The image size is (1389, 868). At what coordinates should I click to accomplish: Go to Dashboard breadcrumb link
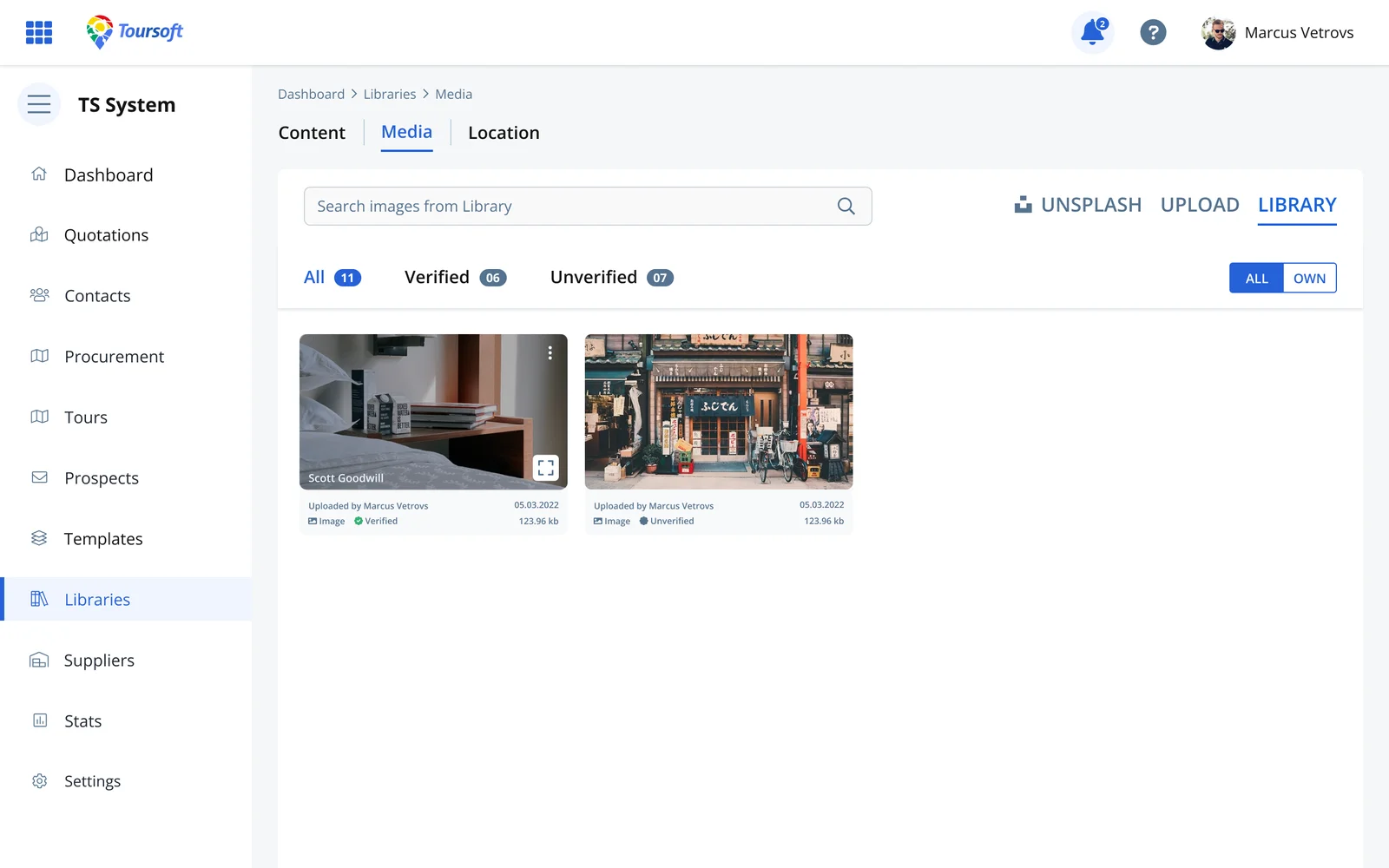pos(311,94)
